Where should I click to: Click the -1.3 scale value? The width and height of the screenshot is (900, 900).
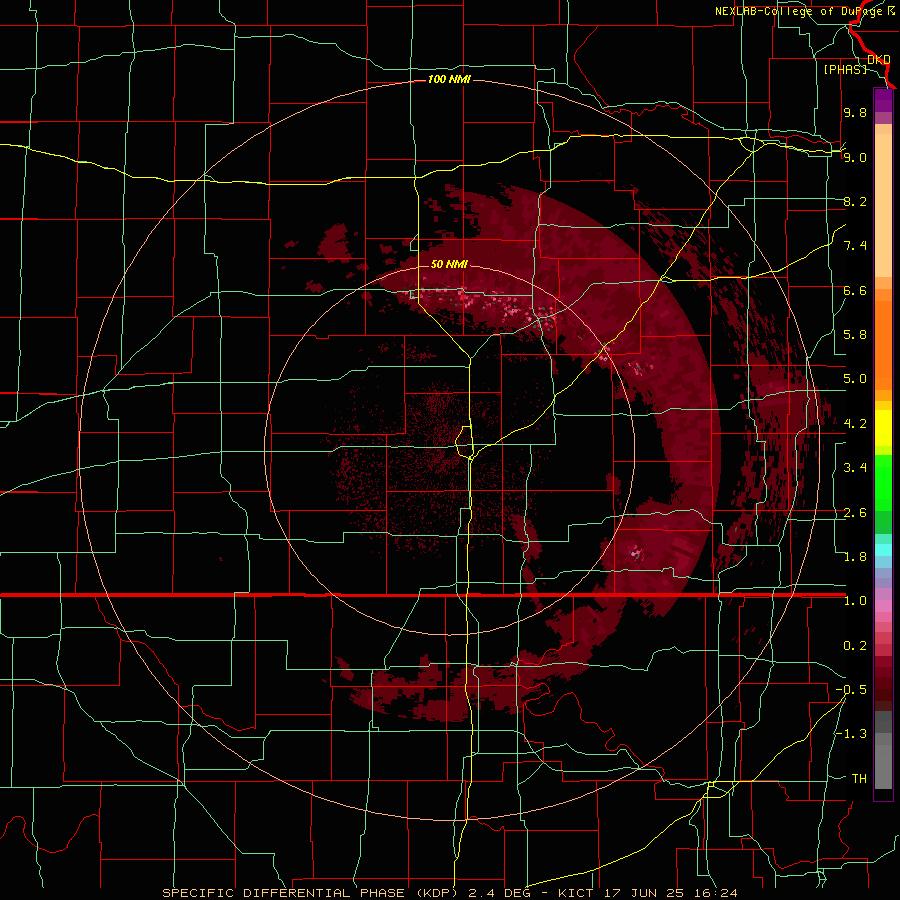coord(851,734)
